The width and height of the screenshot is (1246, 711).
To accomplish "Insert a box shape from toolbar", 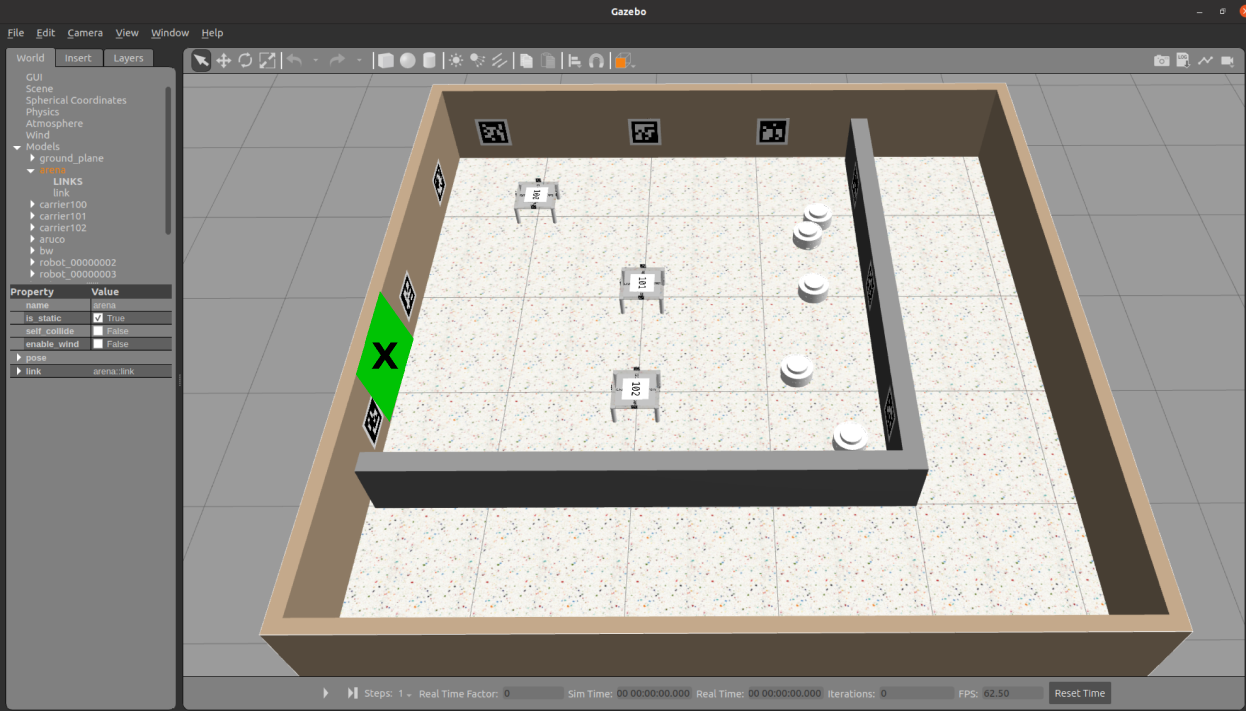I will (386, 61).
